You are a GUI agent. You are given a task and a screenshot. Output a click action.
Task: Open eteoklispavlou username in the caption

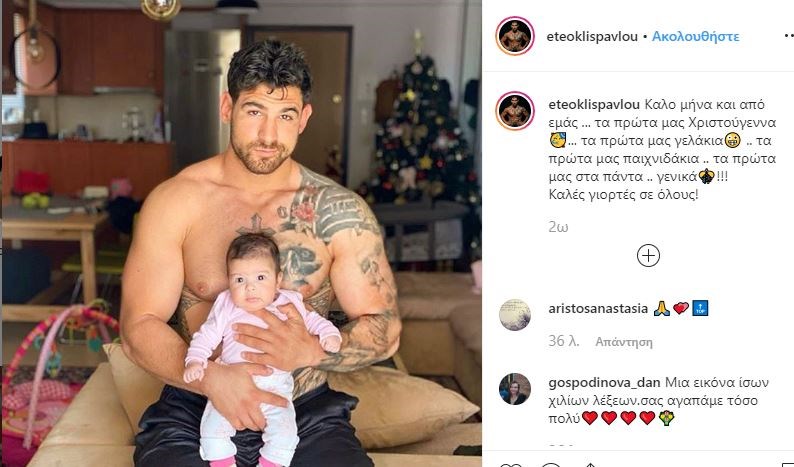click(594, 105)
